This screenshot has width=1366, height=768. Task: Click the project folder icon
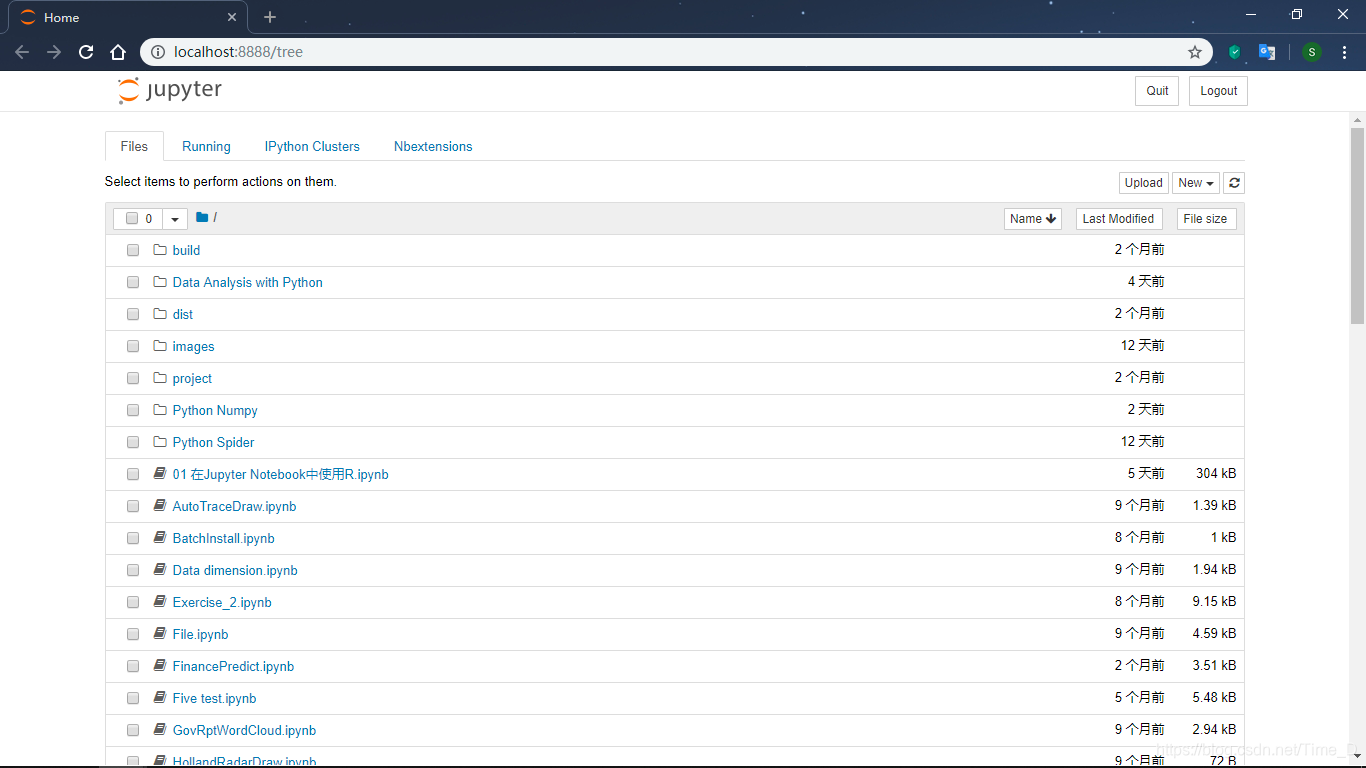tap(160, 378)
